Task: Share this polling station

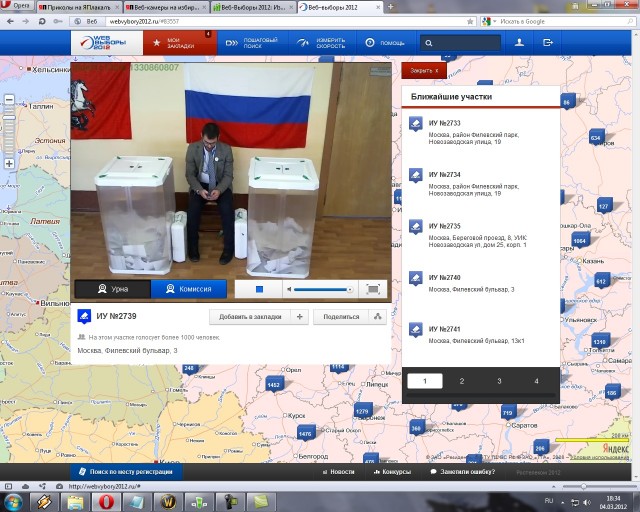Action: (341, 317)
